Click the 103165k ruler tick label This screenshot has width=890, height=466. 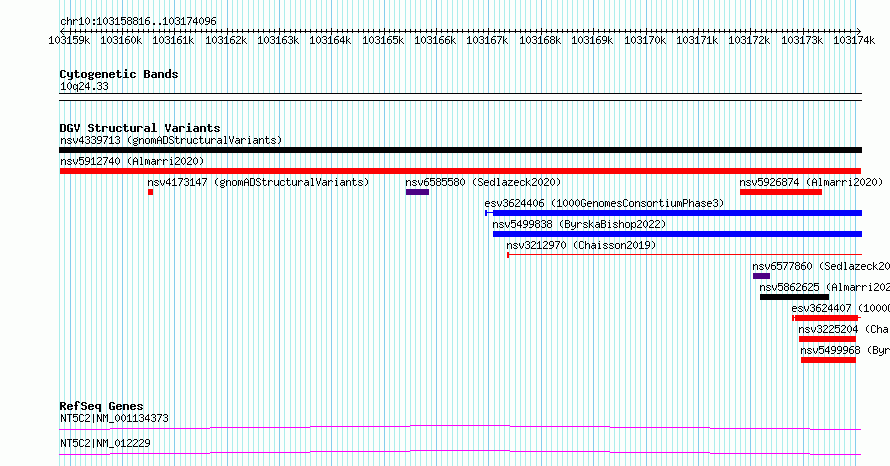tap(383, 40)
